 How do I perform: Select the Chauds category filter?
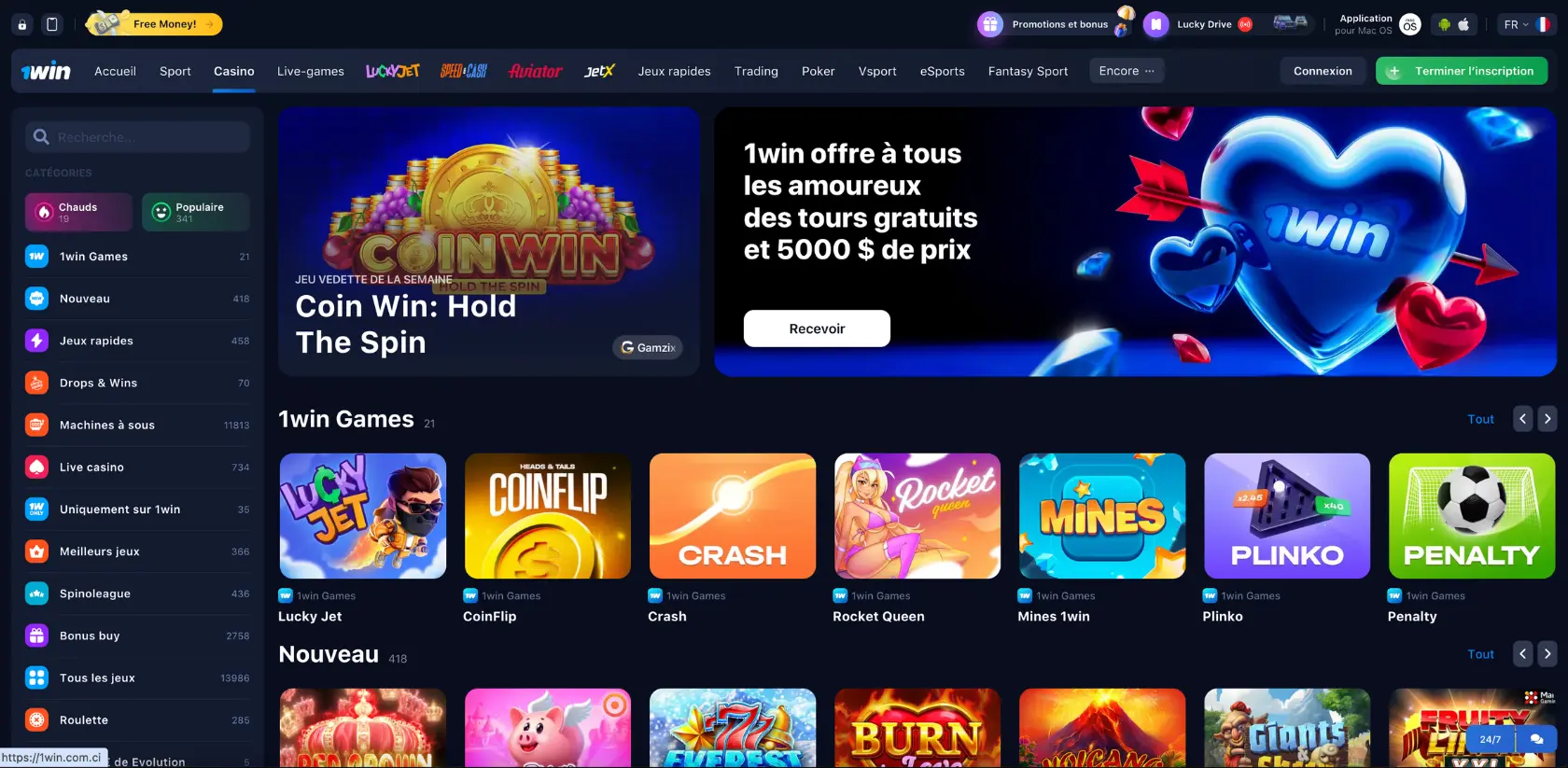point(78,212)
